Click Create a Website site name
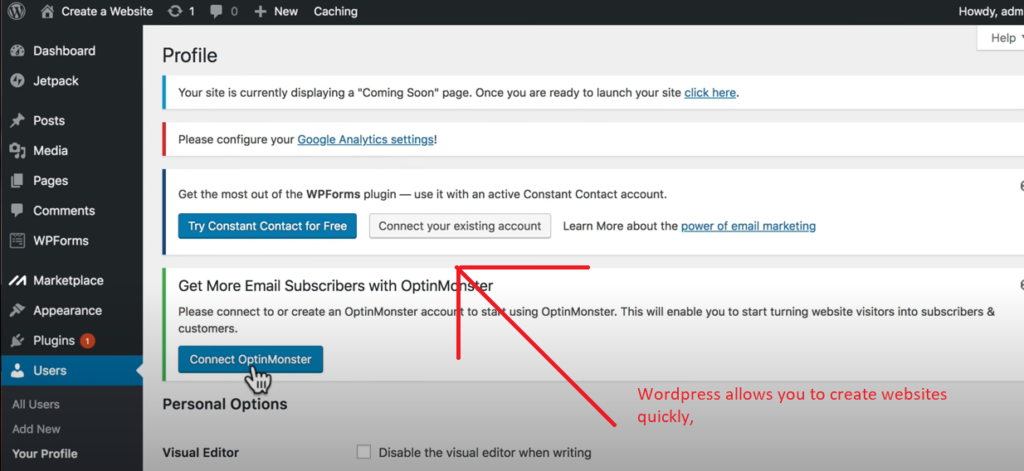Image resolution: width=1024 pixels, height=471 pixels. (x=107, y=11)
